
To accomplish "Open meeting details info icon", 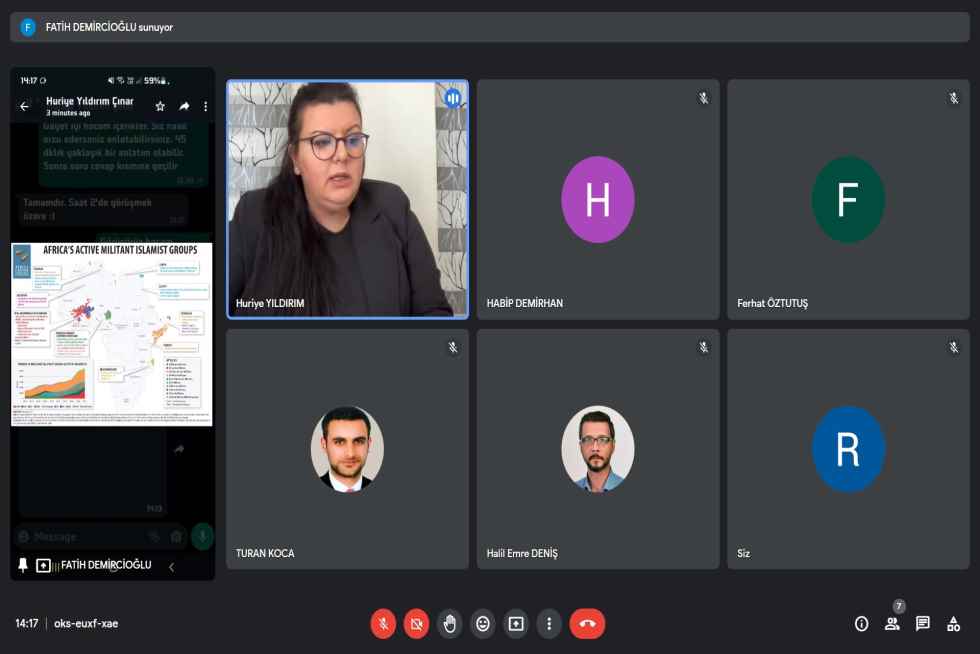I will click(861, 624).
